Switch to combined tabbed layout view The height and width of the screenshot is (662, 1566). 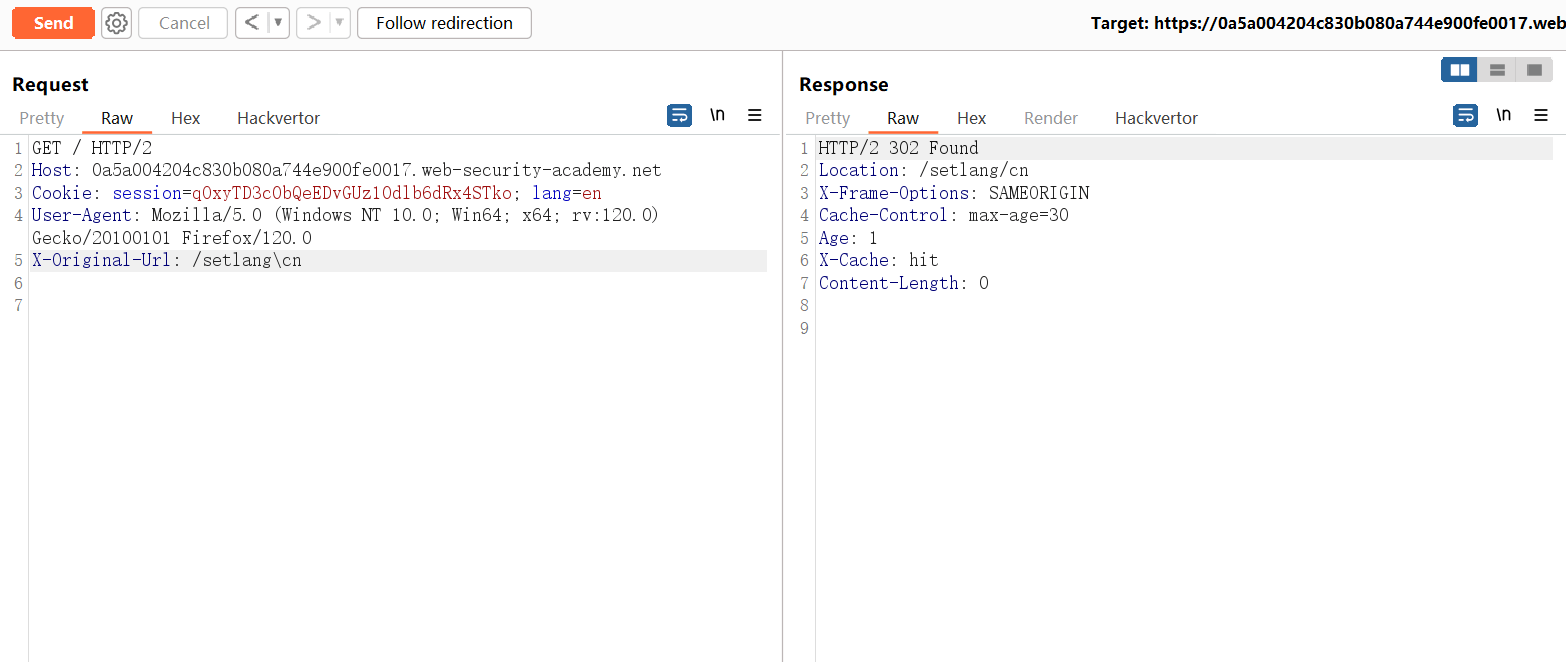(1533, 70)
